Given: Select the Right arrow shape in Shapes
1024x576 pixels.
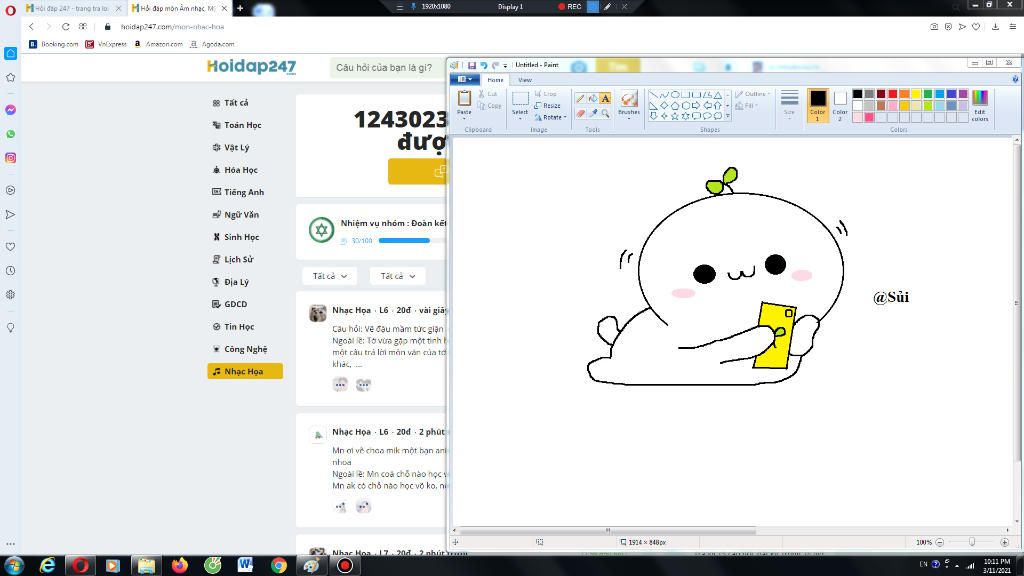Looking at the screenshot, I should (696, 105).
